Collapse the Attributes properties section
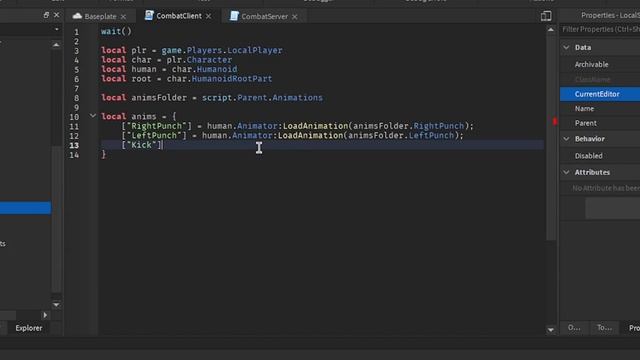Image resolution: width=640 pixels, height=360 pixels. tap(566, 172)
